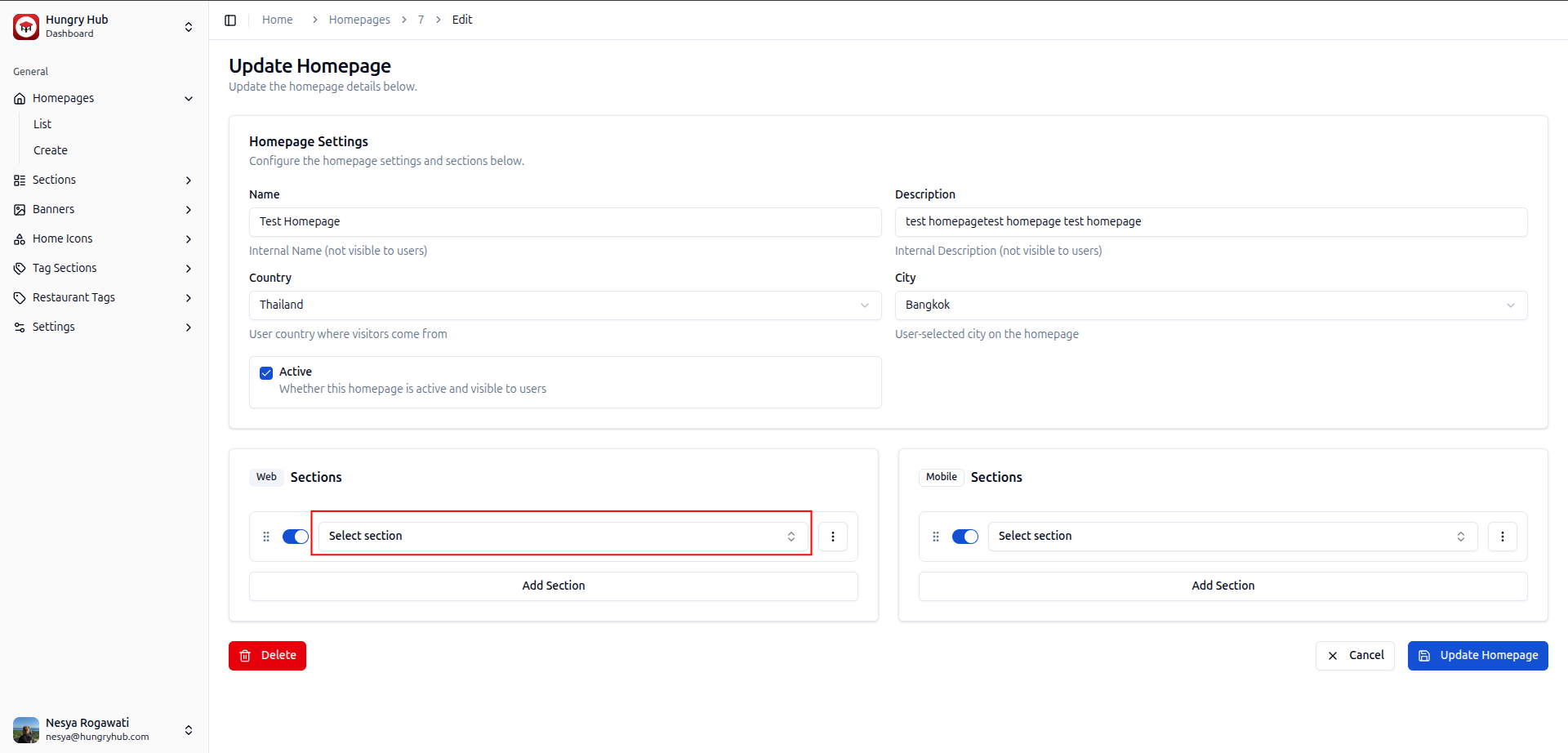The width and height of the screenshot is (1568, 753).
Task: Grab the Mobile section drag handle
Action: tap(936, 537)
